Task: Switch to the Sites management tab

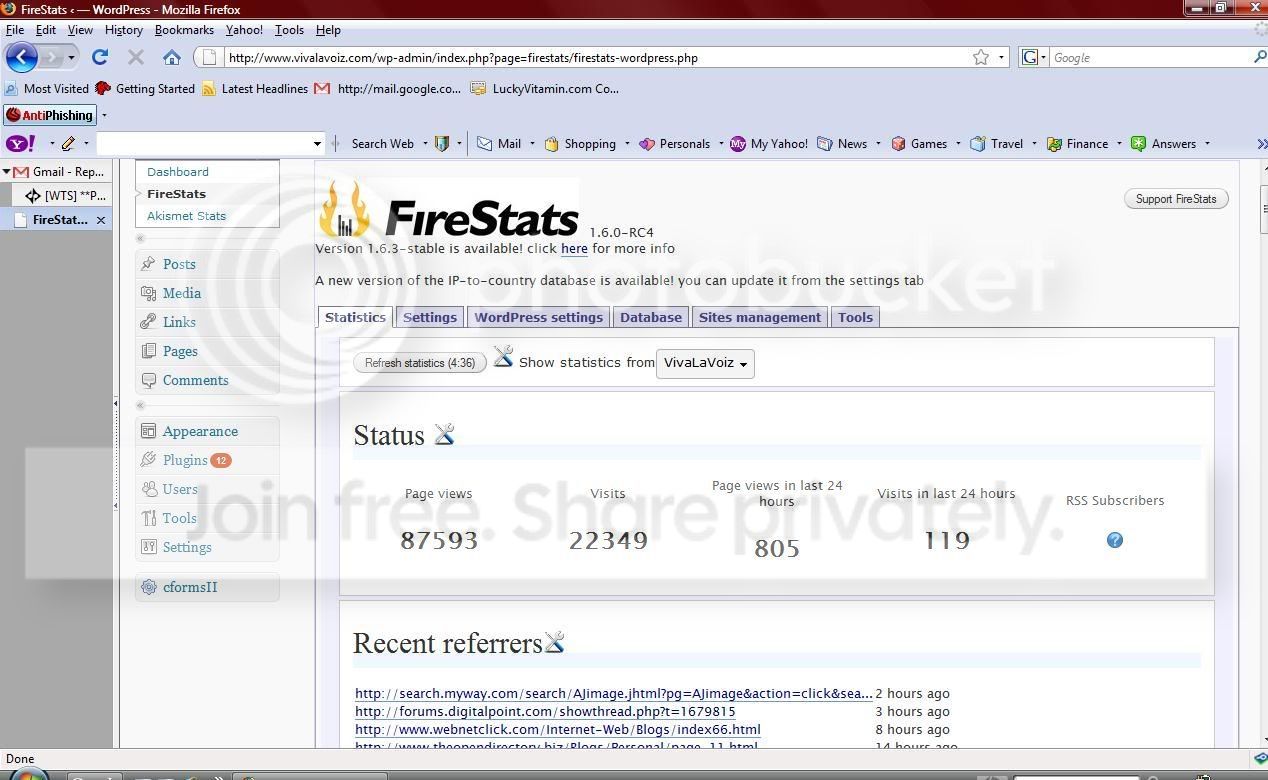Action: pos(760,317)
